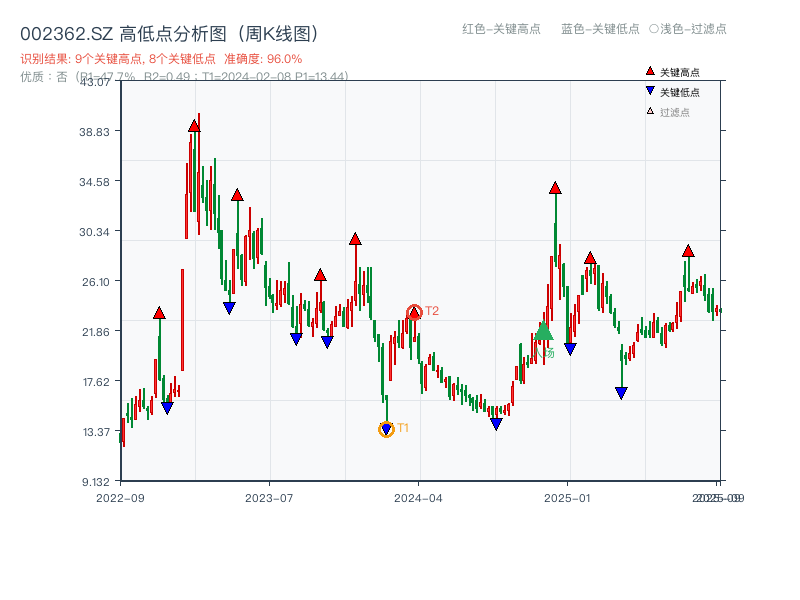The width and height of the screenshot is (800, 600).
Task: Click the red key-high triangle at the 2025 January peak
Action: [554, 187]
